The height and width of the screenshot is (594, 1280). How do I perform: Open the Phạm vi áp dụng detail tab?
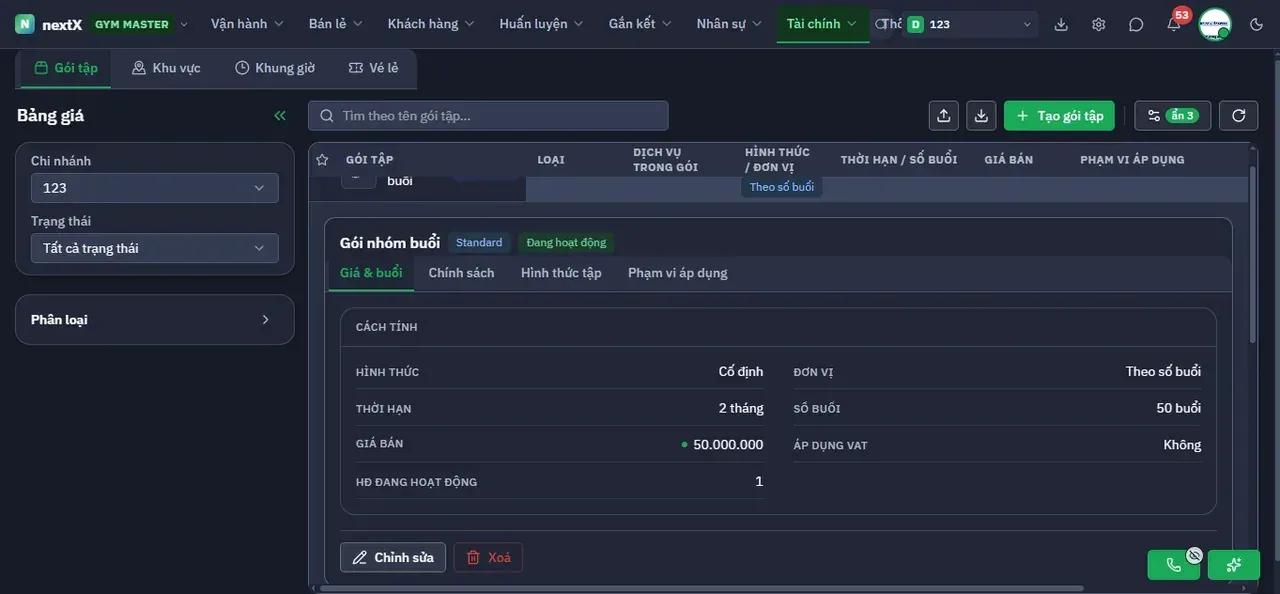[678, 273]
